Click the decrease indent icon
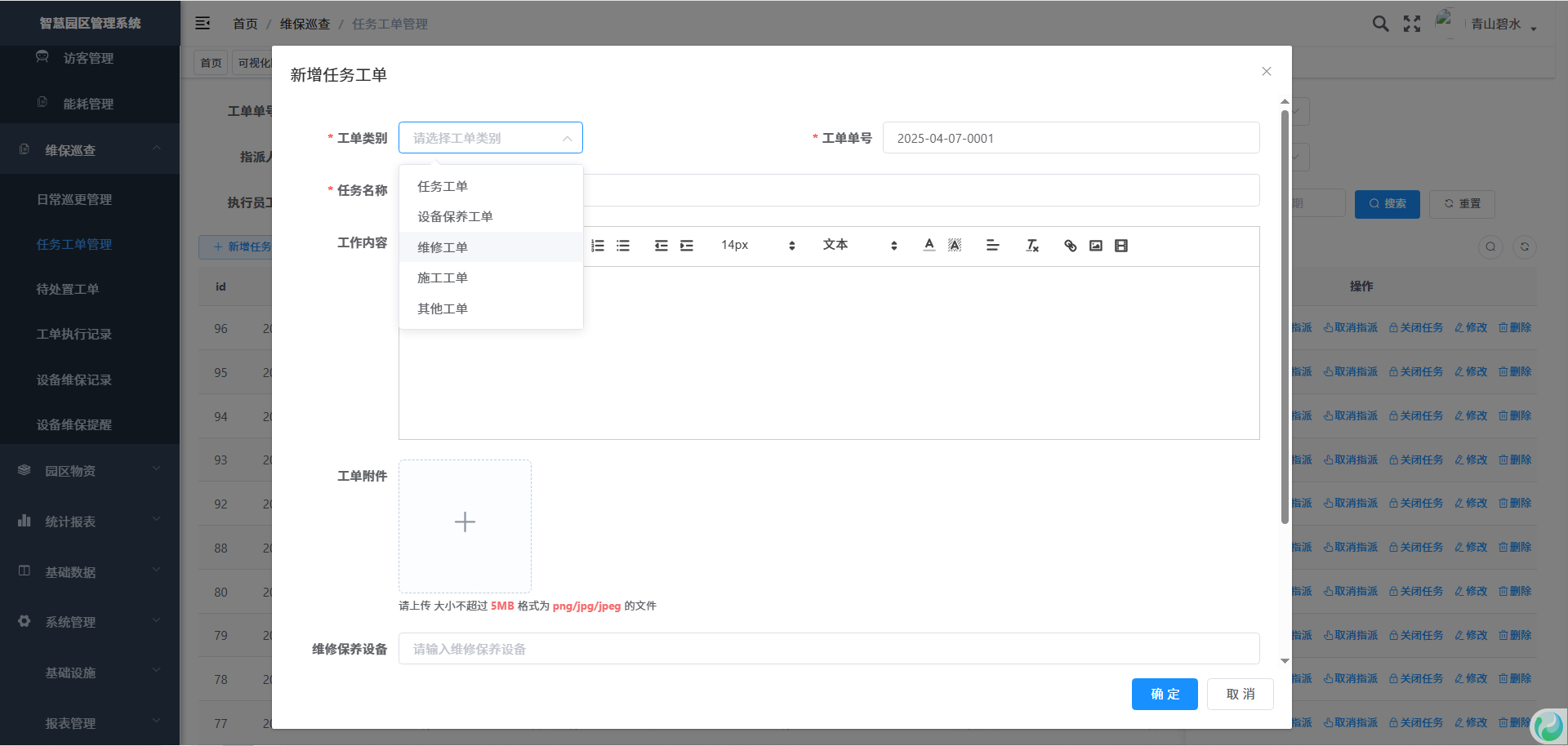Image resolution: width=1568 pixels, height=746 pixels. [x=661, y=246]
